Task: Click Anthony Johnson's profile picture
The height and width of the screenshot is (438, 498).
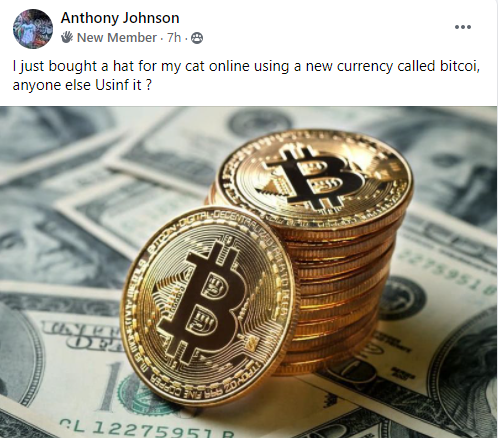Action: click(33, 29)
